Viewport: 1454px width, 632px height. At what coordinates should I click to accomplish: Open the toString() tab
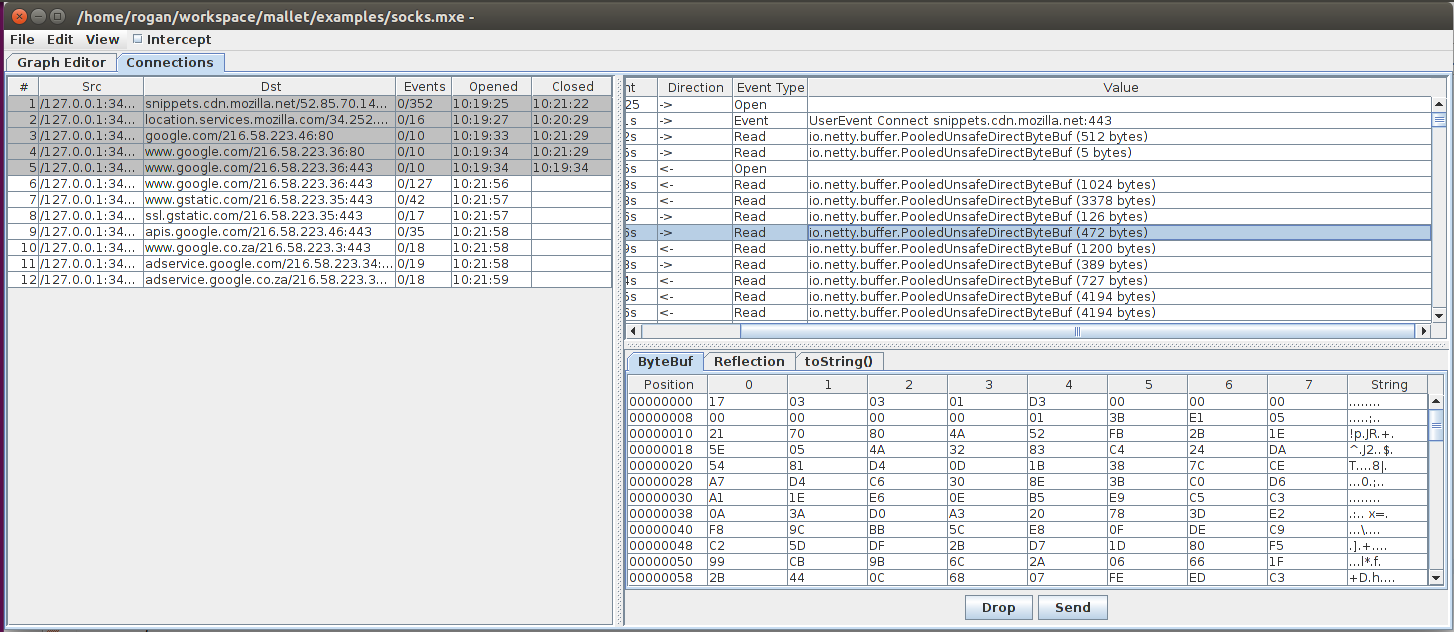coord(838,362)
